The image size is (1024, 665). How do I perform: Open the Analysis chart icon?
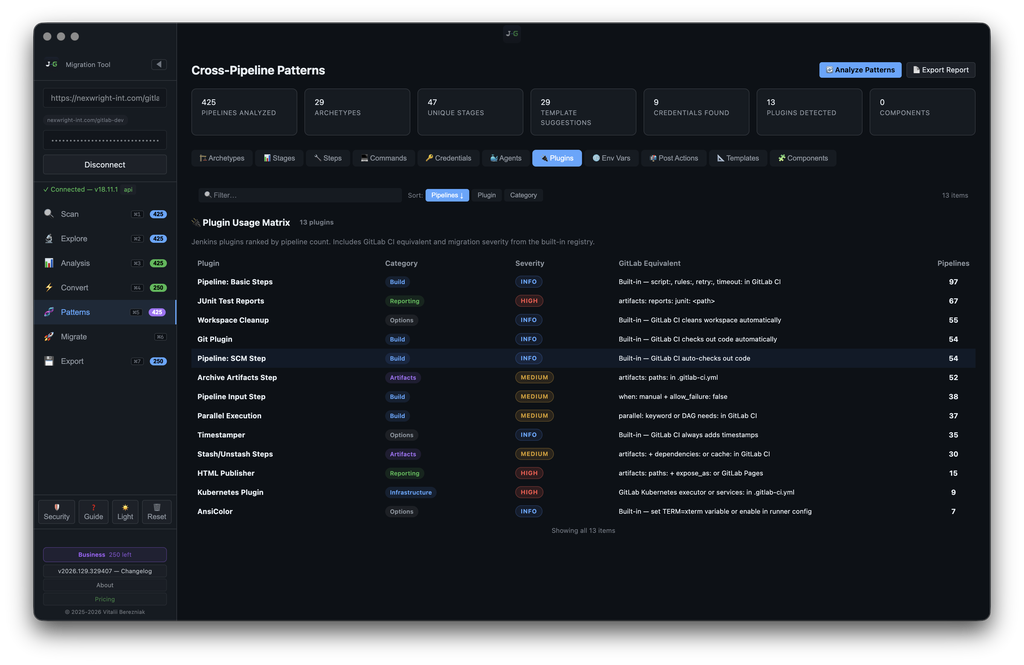tap(49, 263)
